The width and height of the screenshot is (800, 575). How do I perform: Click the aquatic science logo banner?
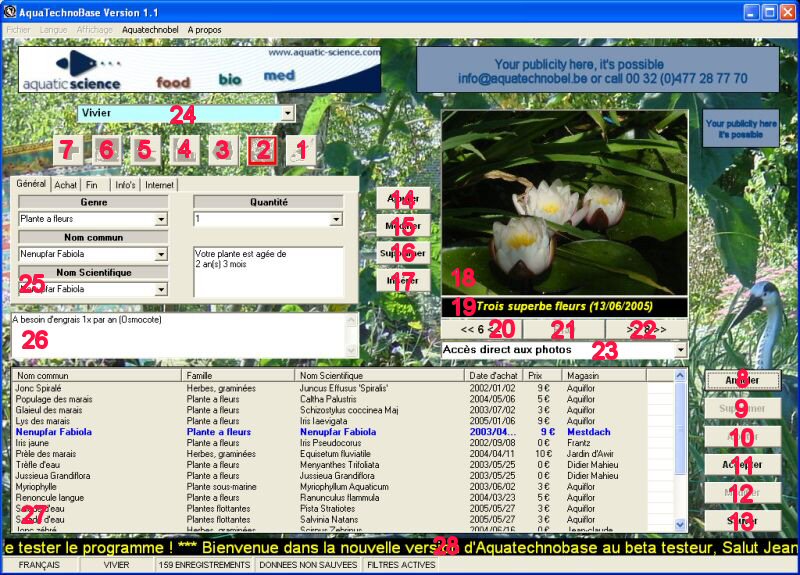[200, 70]
